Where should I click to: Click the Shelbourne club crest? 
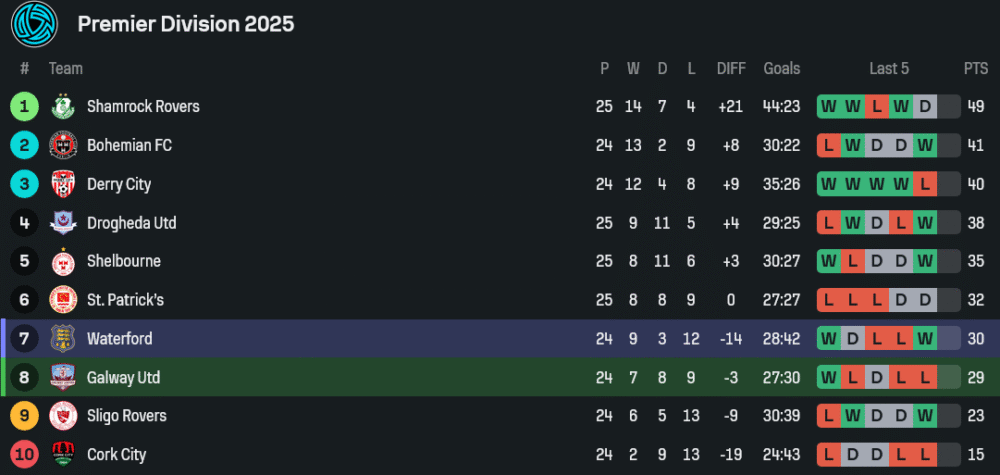pos(63,261)
